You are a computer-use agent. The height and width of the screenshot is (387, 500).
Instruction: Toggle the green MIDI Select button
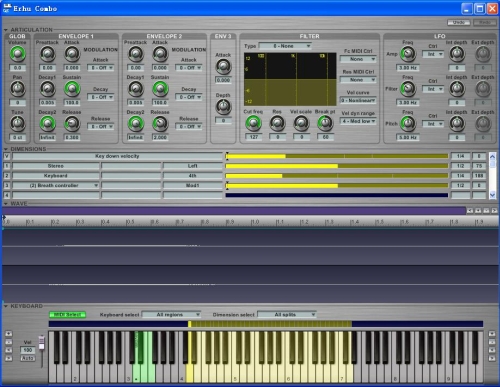(x=67, y=315)
